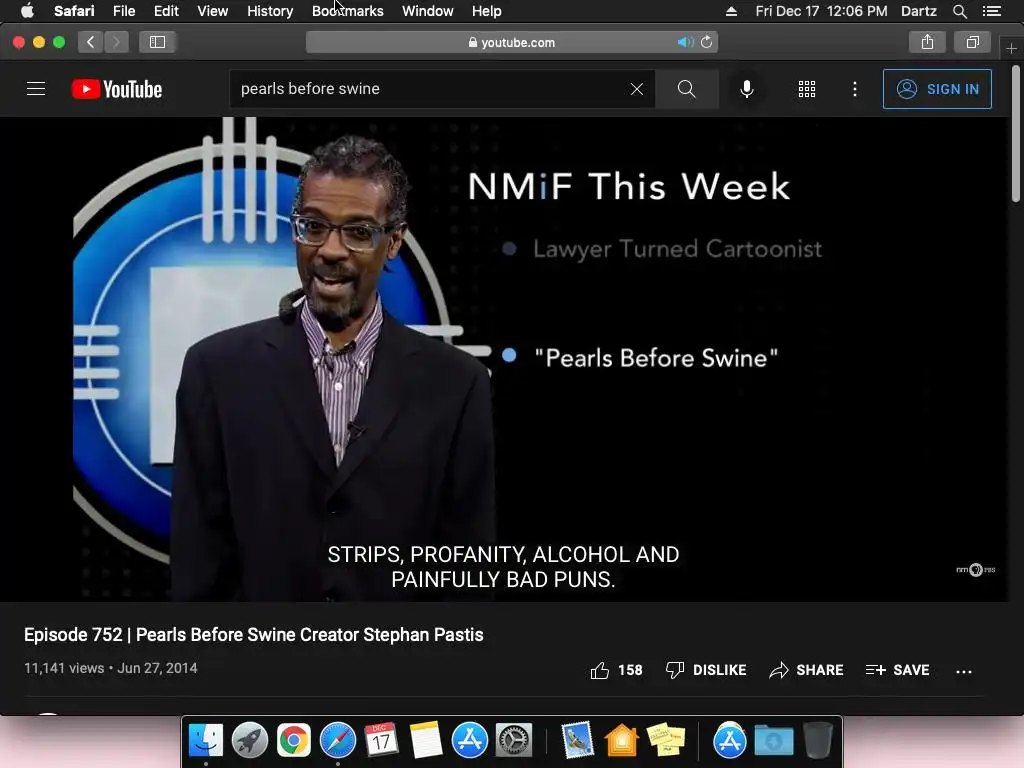Open the Safari share sheet
This screenshot has width=1024, height=768.
(927, 42)
